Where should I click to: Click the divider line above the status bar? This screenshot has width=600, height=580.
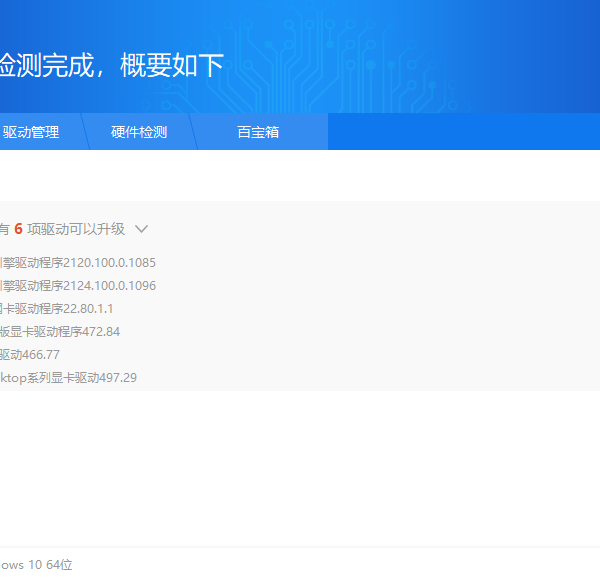coord(300,547)
